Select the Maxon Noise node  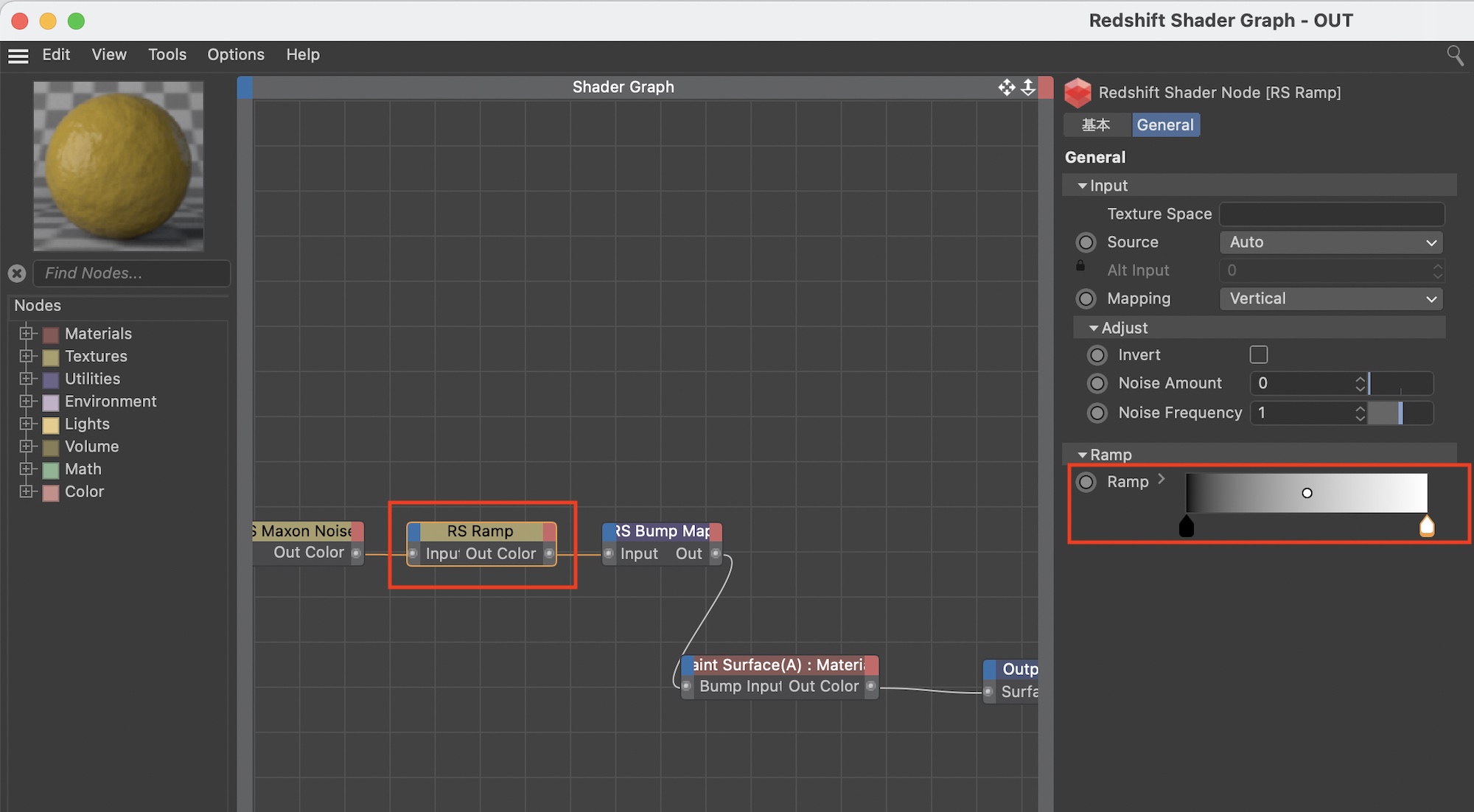pyautogui.click(x=306, y=531)
